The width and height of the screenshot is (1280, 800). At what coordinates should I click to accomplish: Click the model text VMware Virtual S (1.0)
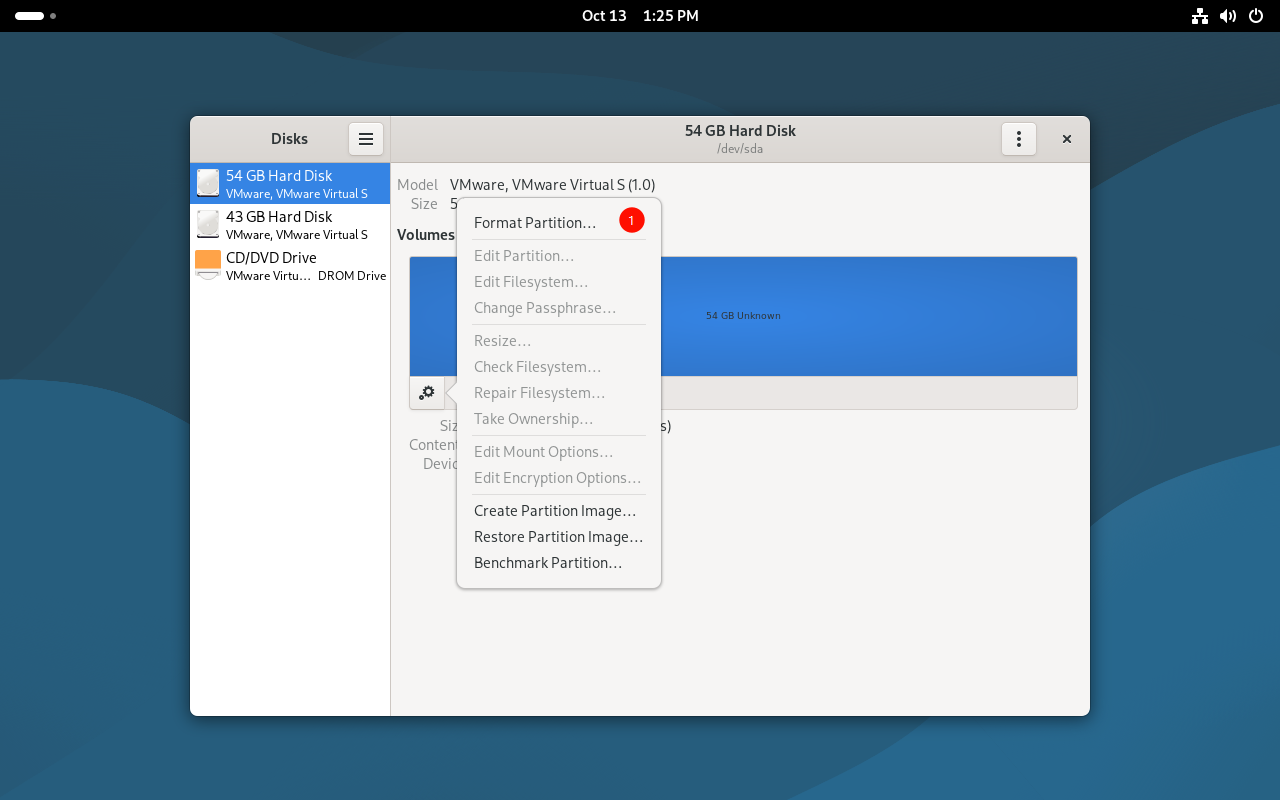click(553, 185)
